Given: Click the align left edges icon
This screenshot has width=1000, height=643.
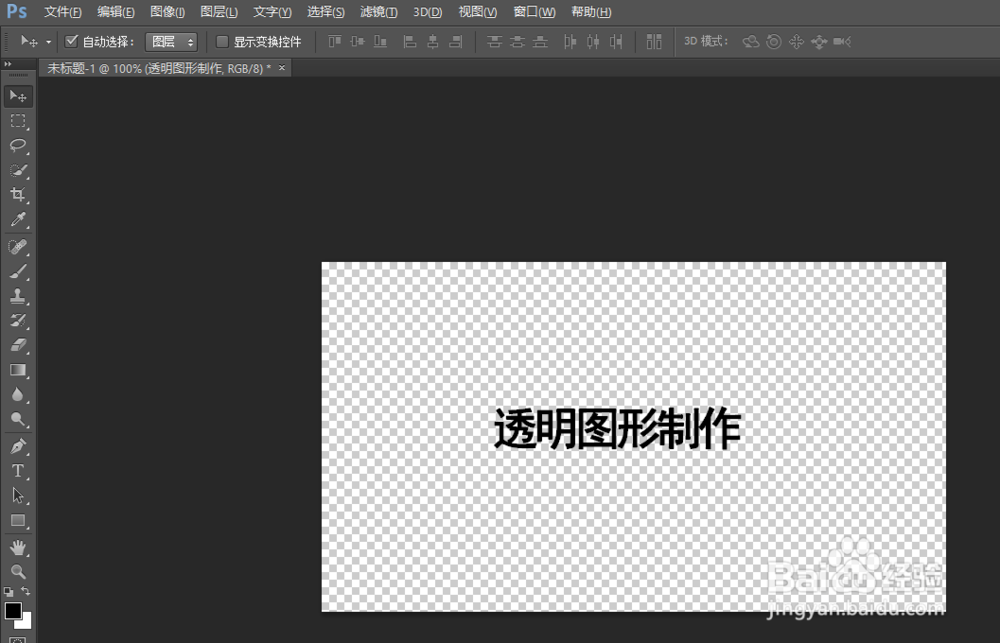Looking at the screenshot, I should coord(410,41).
